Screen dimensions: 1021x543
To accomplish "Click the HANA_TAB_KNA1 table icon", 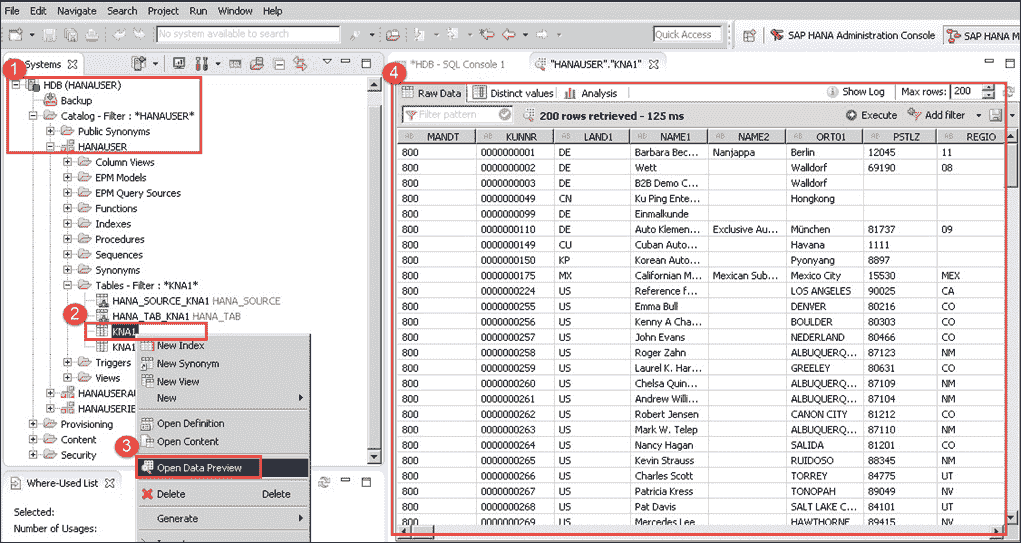I will click(x=103, y=316).
